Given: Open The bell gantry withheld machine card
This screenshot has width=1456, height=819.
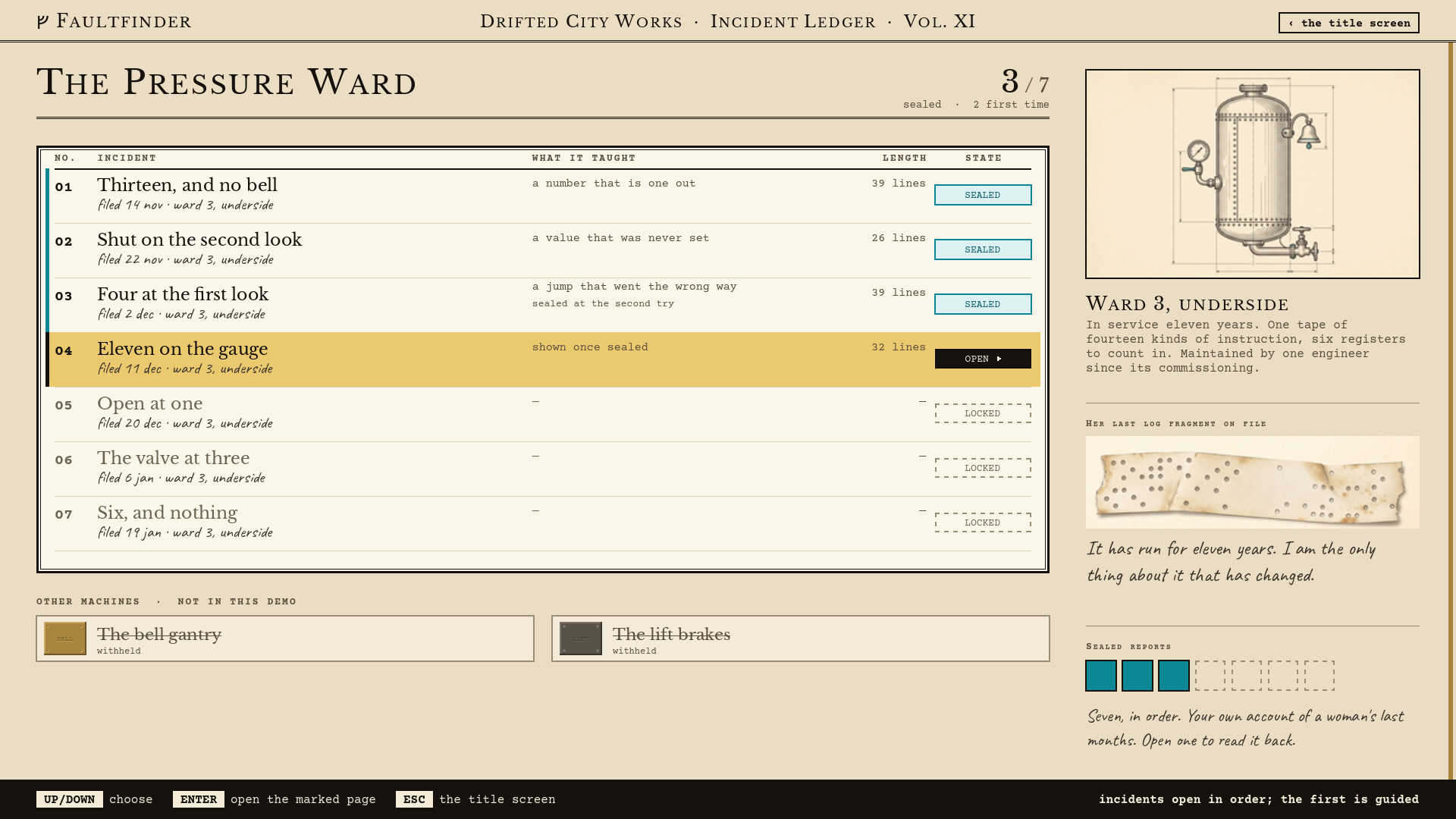Looking at the screenshot, I should (x=285, y=639).
